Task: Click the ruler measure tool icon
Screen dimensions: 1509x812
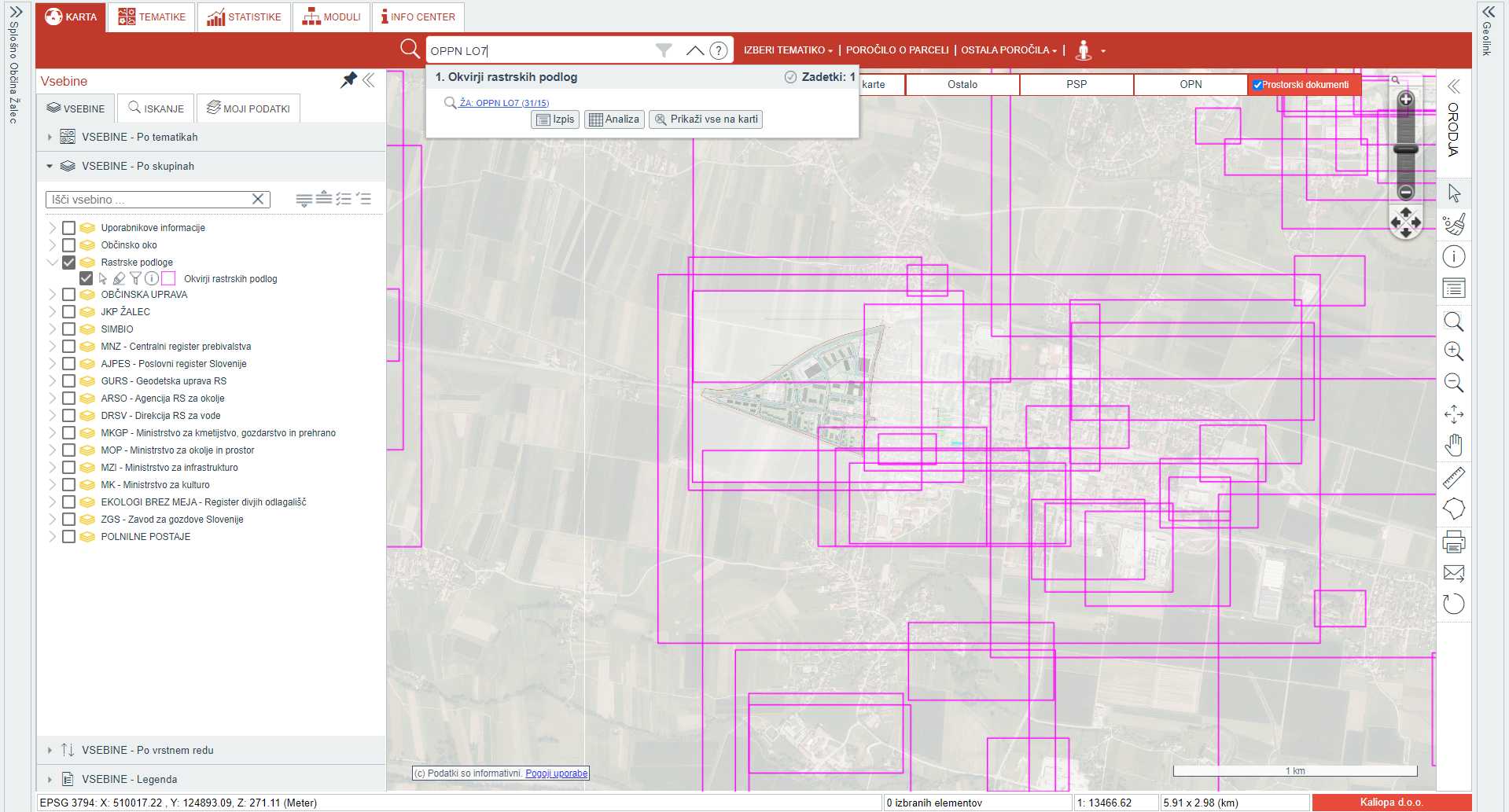Action: (1454, 478)
